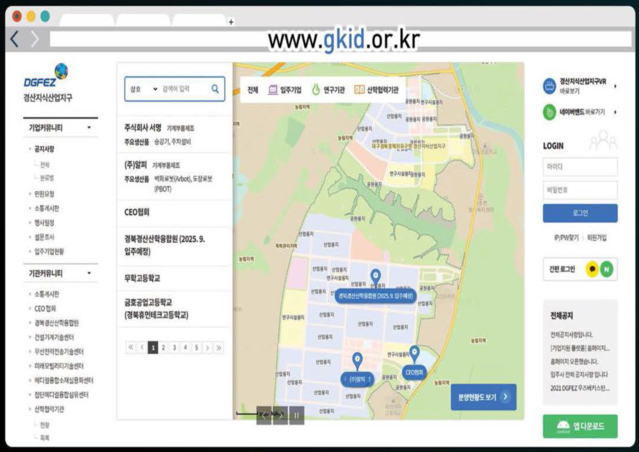Click the Kakao quick login icon
This screenshot has width=639, height=452.
[x=594, y=269]
